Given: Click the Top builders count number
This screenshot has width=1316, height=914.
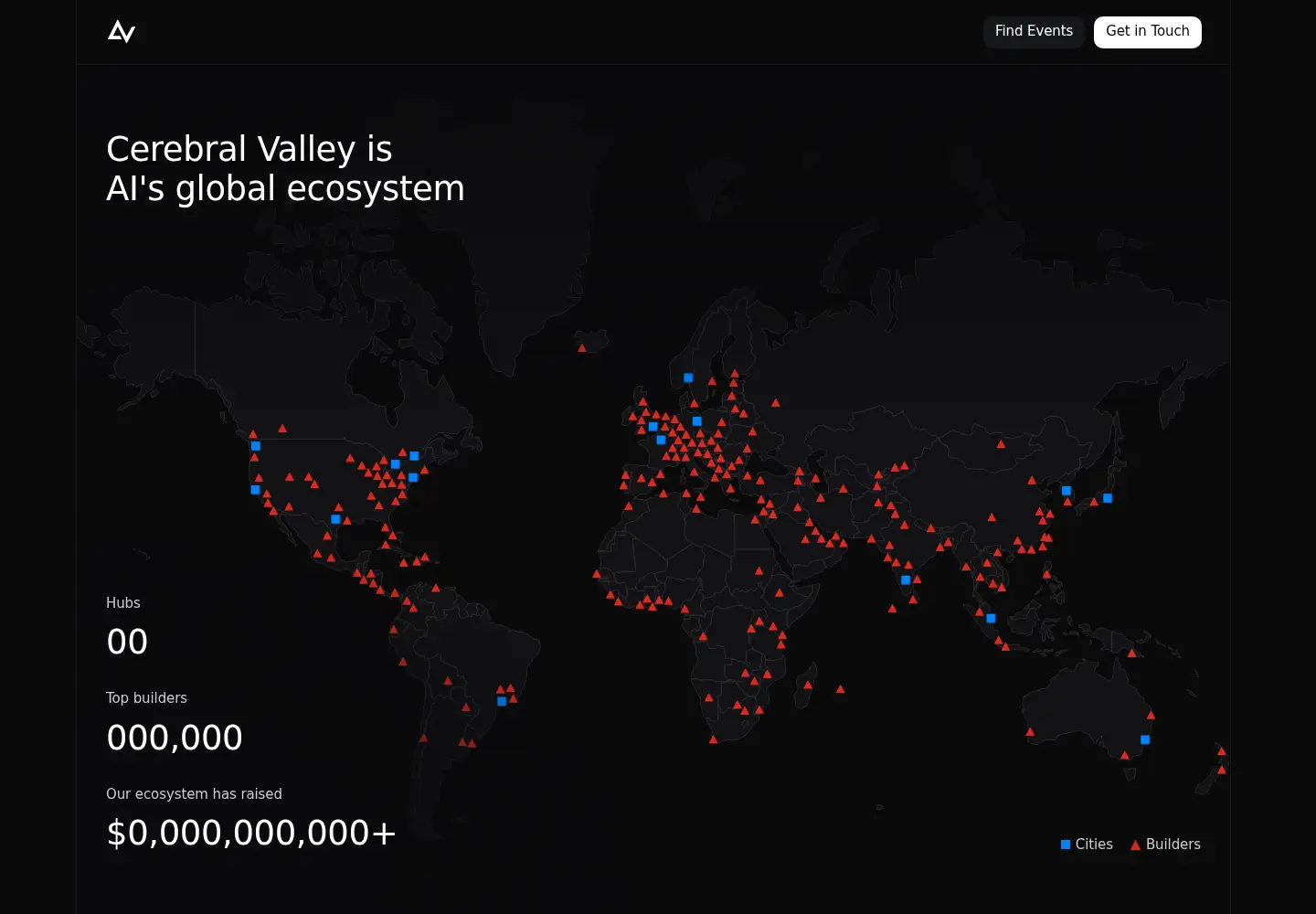Looking at the screenshot, I should point(175,738).
